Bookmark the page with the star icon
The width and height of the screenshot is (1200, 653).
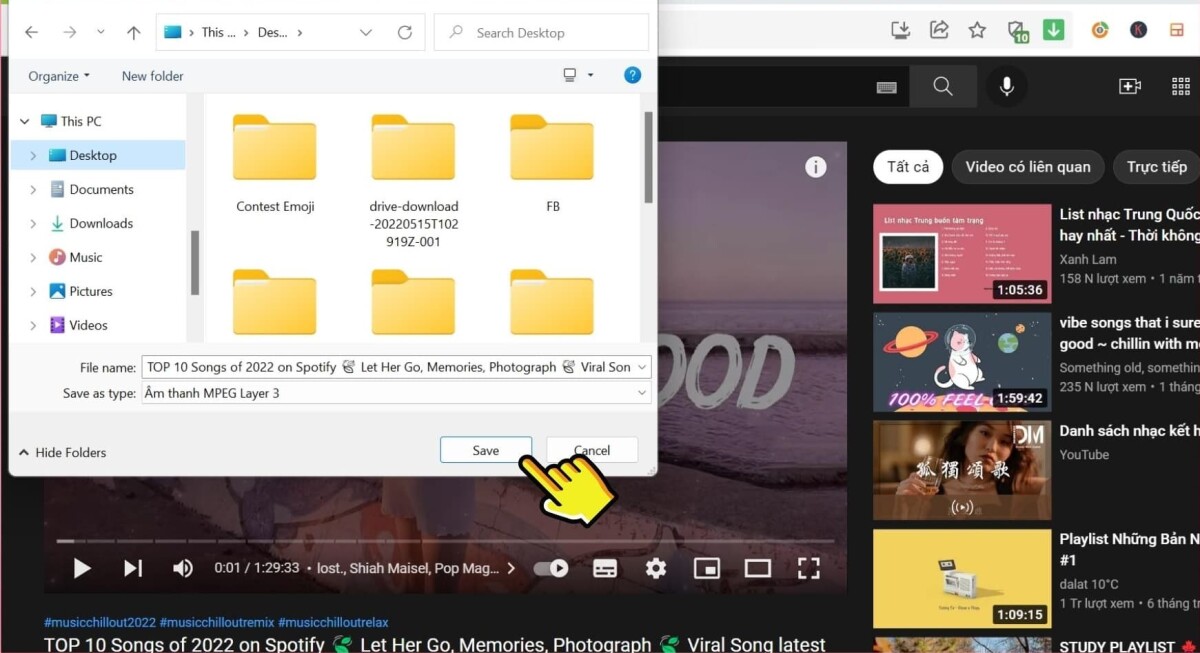pyautogui.click(x=977, y=30)
